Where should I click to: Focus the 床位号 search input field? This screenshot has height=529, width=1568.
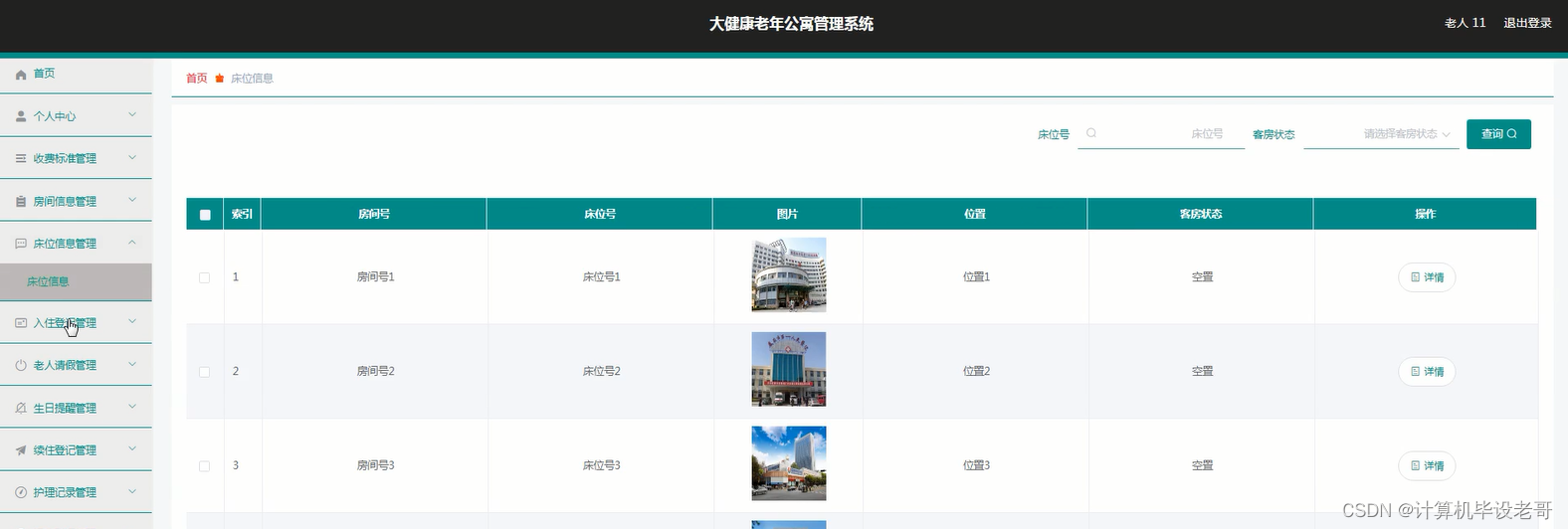(x=1161, y=134)
